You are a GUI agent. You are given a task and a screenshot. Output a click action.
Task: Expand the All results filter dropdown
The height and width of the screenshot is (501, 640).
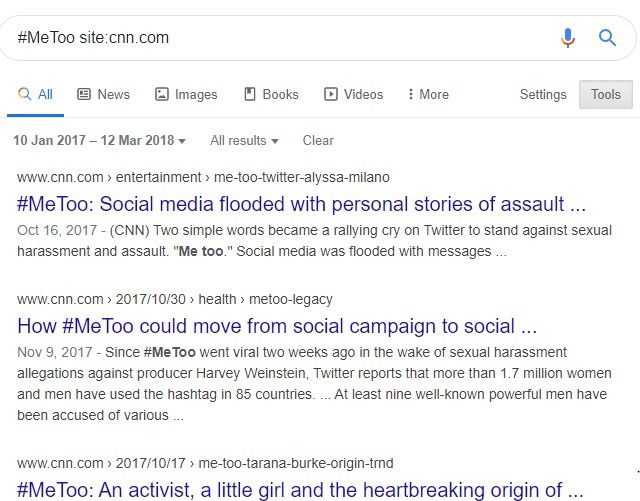[x=244, y=141]
